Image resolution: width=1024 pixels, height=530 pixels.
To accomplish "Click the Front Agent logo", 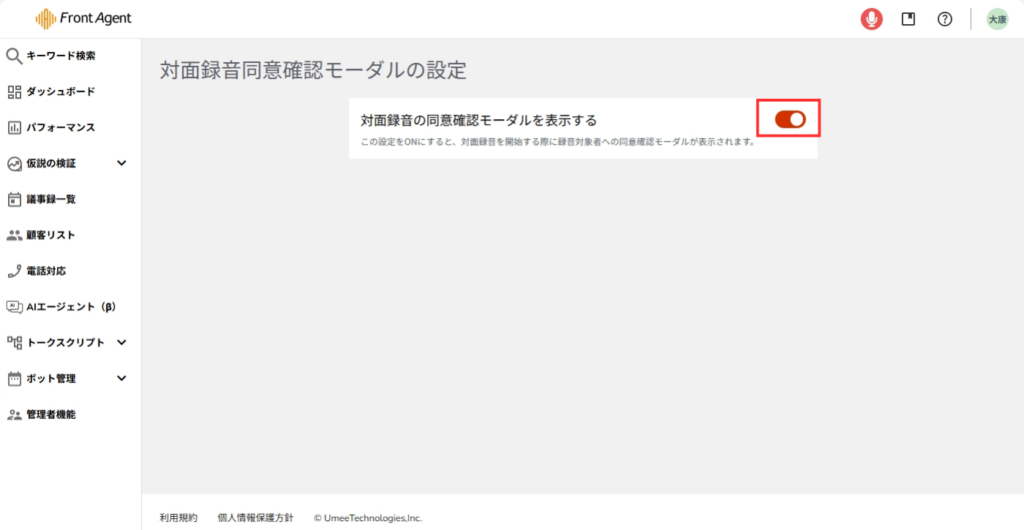I will 84,18.
